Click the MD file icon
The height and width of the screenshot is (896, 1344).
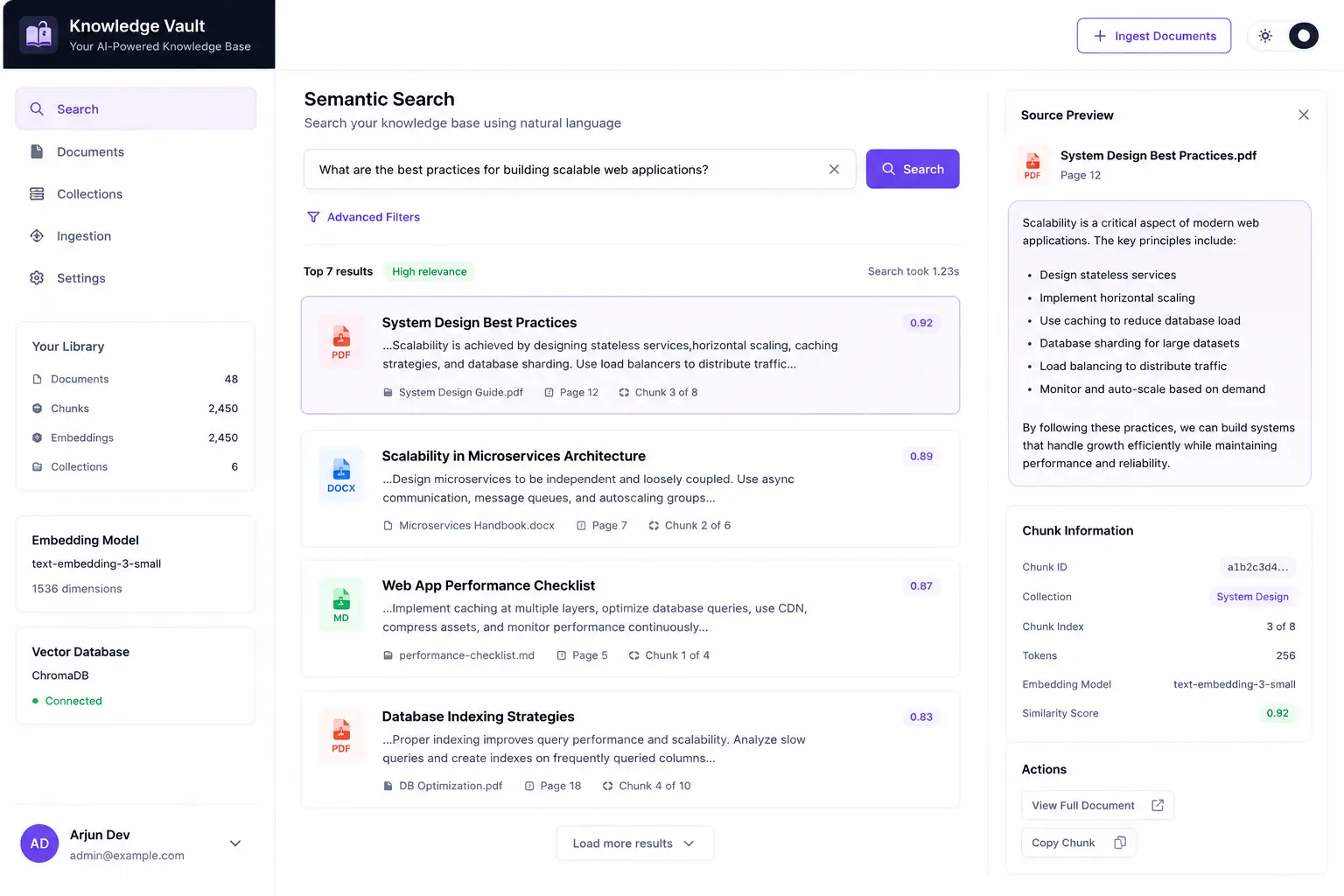(x=341, y=605)
